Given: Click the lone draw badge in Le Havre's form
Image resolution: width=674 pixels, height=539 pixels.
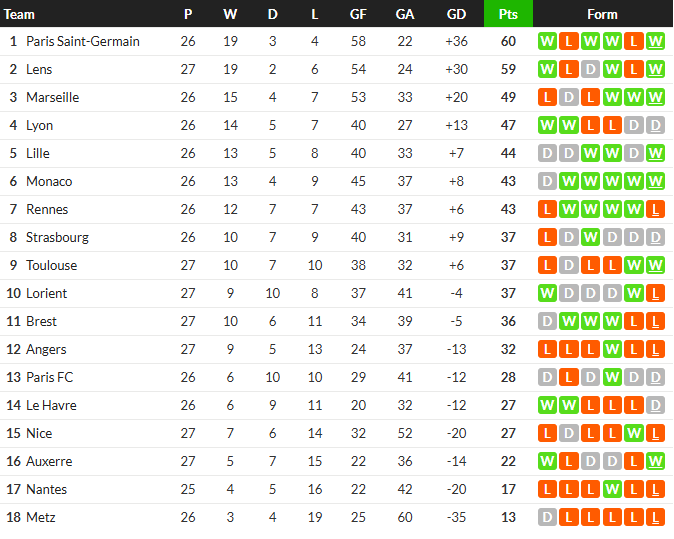Looking at the screenshot, I should pyautogui.click(x=655, y=405).
